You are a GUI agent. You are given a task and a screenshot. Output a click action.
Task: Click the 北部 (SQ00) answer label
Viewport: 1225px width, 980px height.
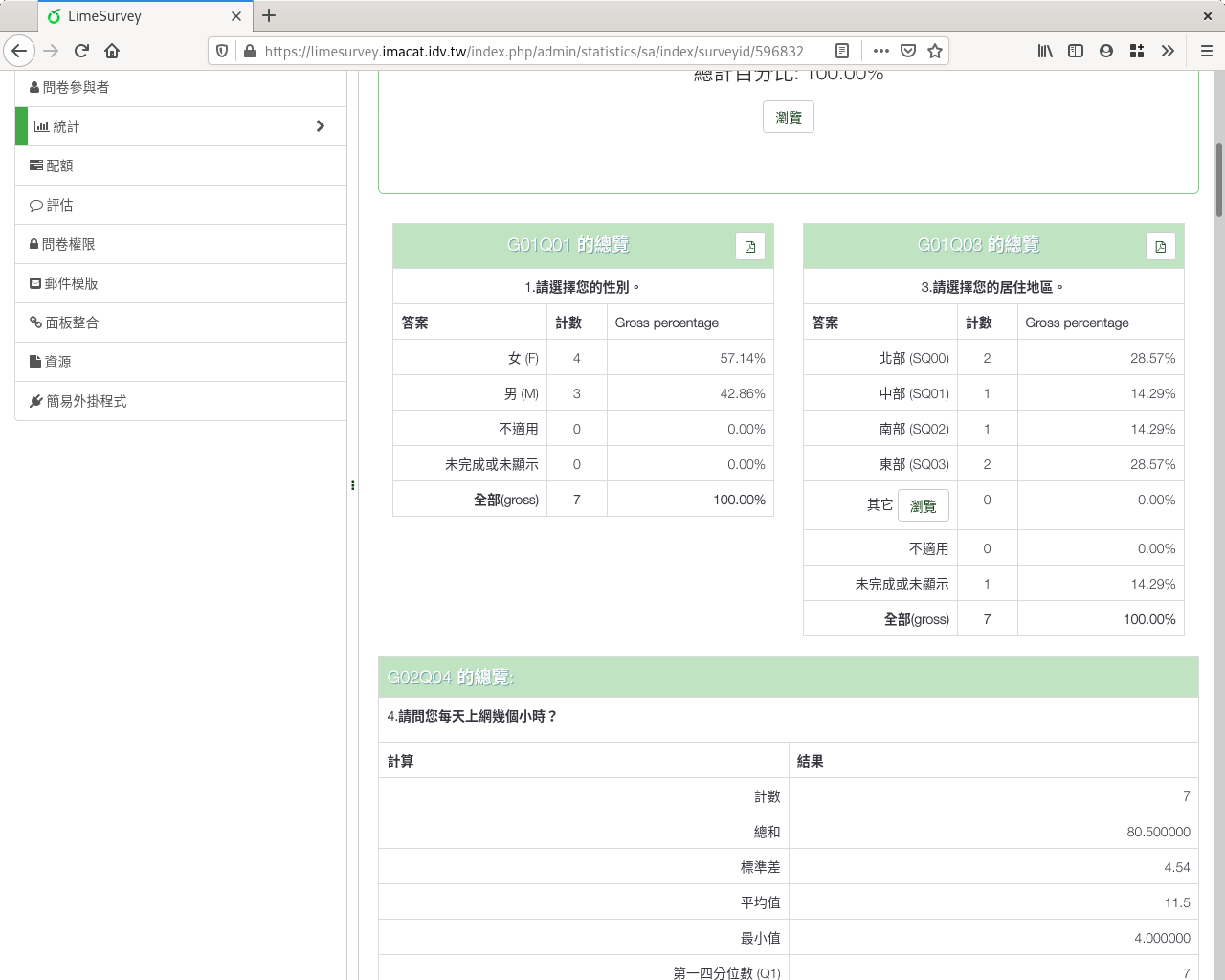[x=914, y=358]
